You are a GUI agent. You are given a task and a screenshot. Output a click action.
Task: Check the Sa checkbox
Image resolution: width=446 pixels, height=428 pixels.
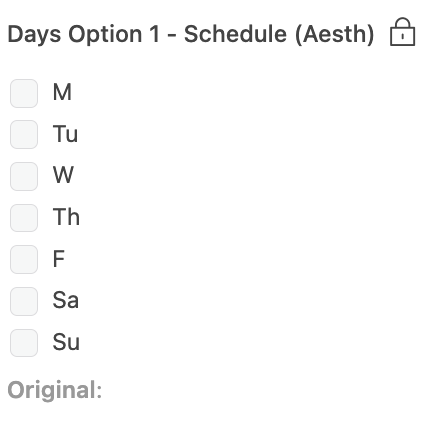pyautogui.click(x=24, y=301)
